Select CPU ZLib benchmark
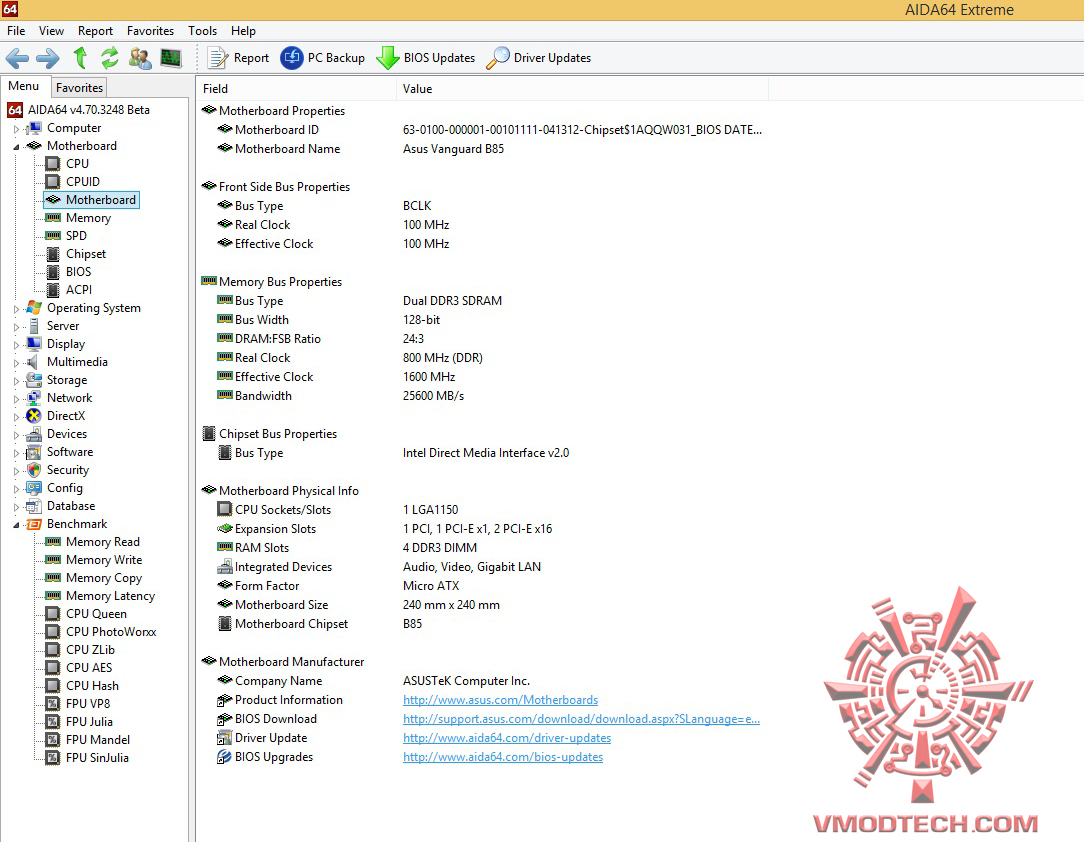 click(x=90, y=650)
